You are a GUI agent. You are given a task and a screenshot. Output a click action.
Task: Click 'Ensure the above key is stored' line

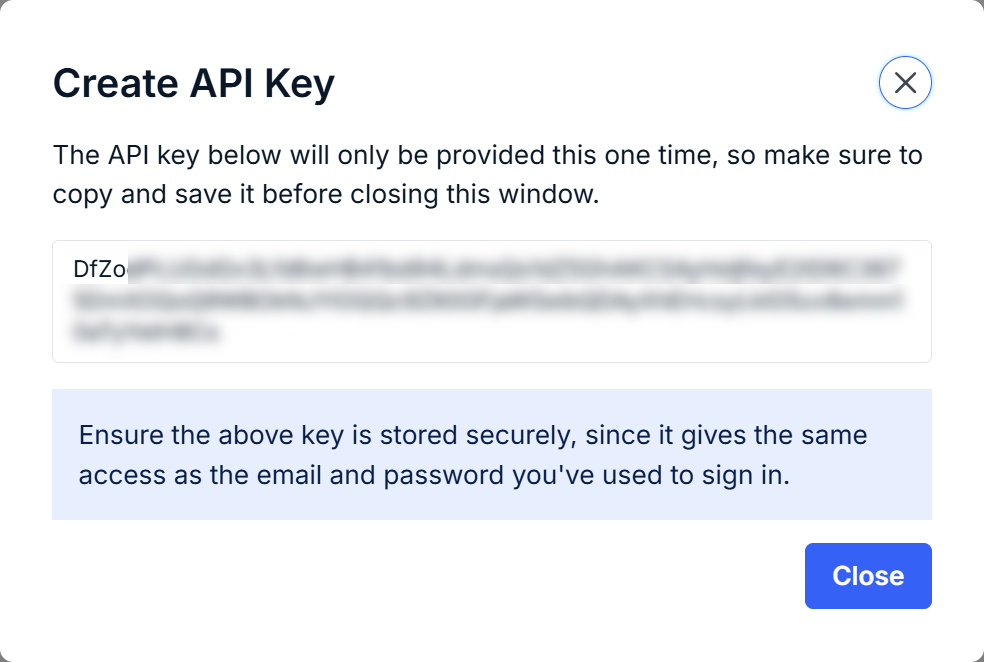[x=473, y=435]
